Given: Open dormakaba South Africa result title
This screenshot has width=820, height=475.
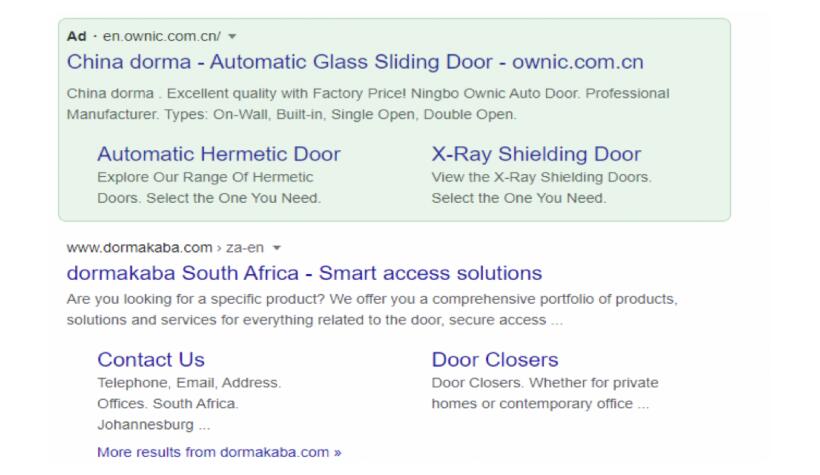Looking at the screenshot, I should pos(304,272).
